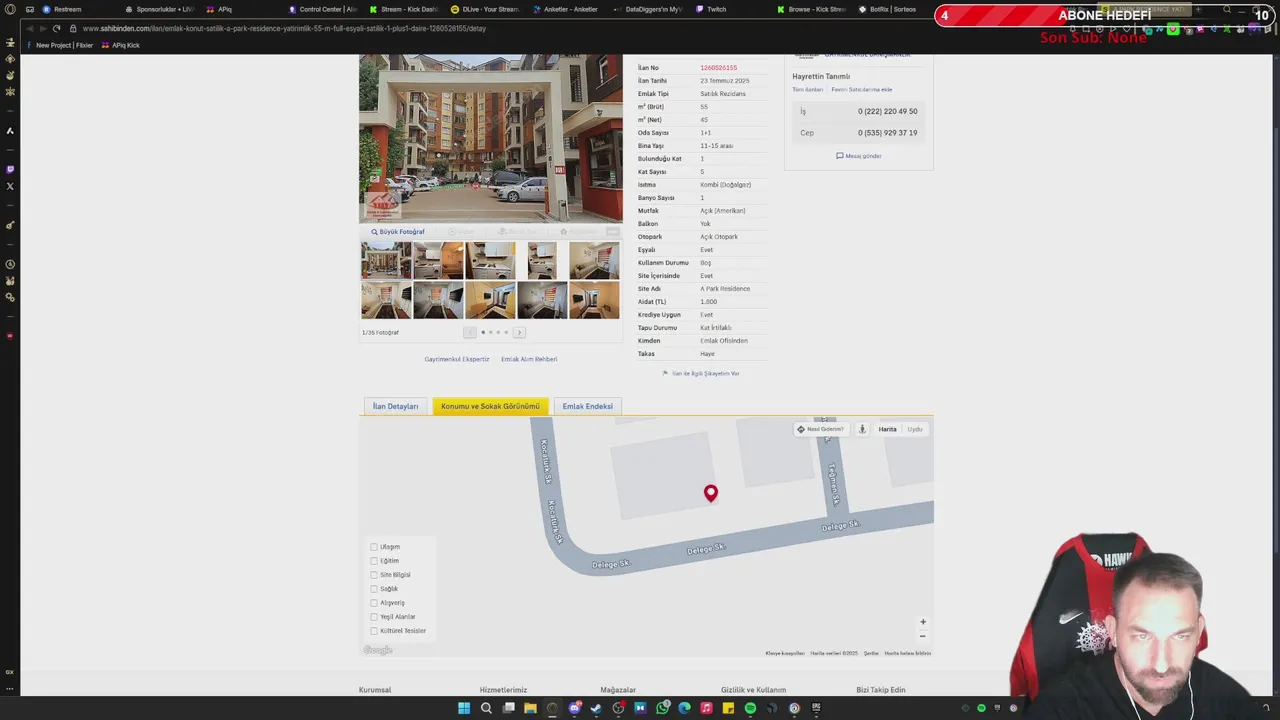Open the Emlak Endeksi tab
Screen dimensions: 1280x720
pyautogui.click(x=587, y=406)
